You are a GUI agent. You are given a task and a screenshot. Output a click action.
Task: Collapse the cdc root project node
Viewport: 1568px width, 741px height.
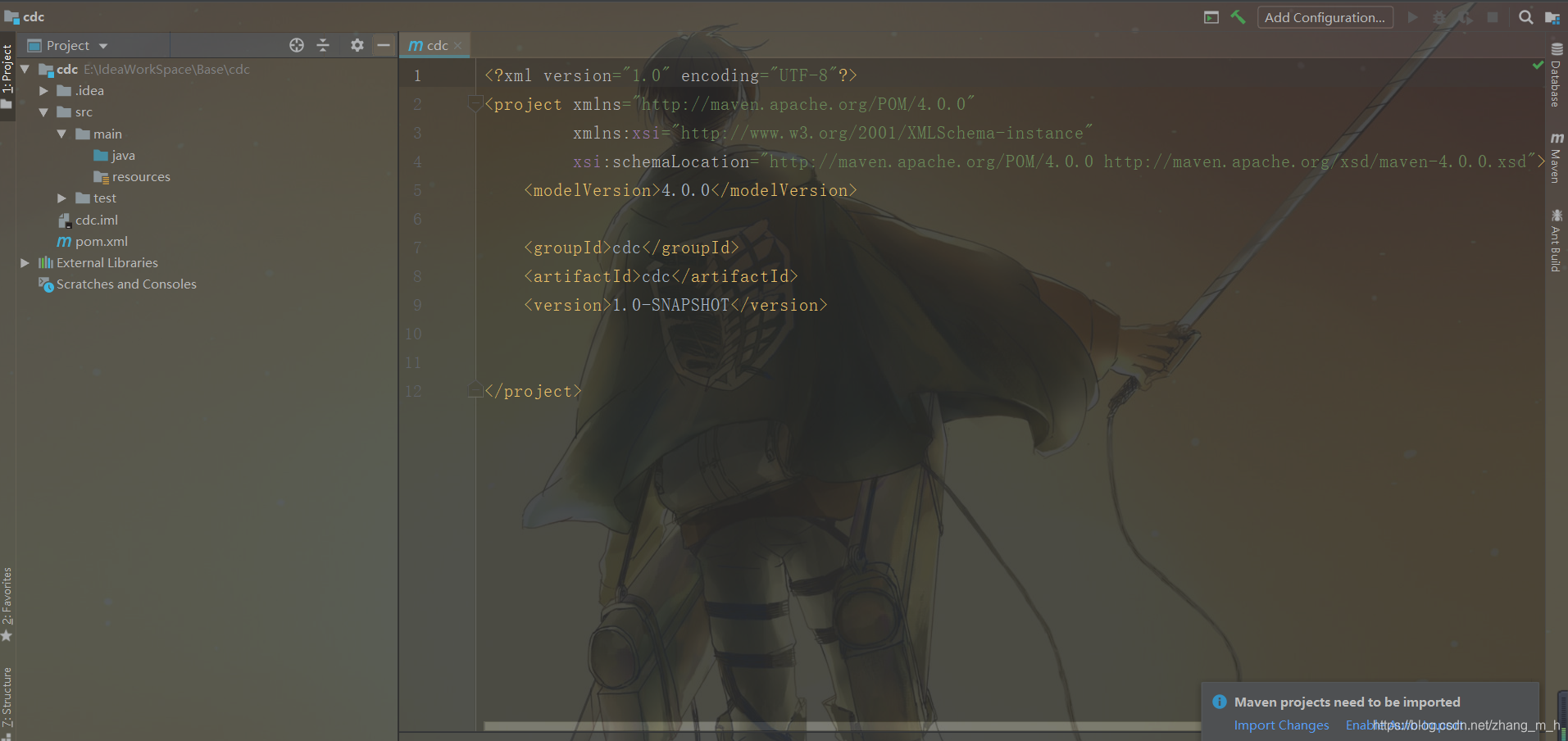[25, 69]
